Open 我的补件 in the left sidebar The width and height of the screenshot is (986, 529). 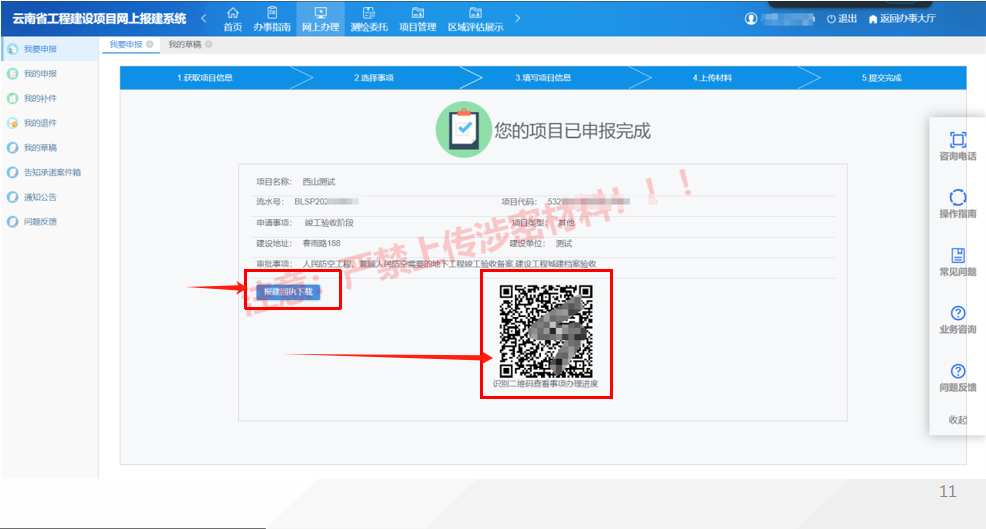40,98
